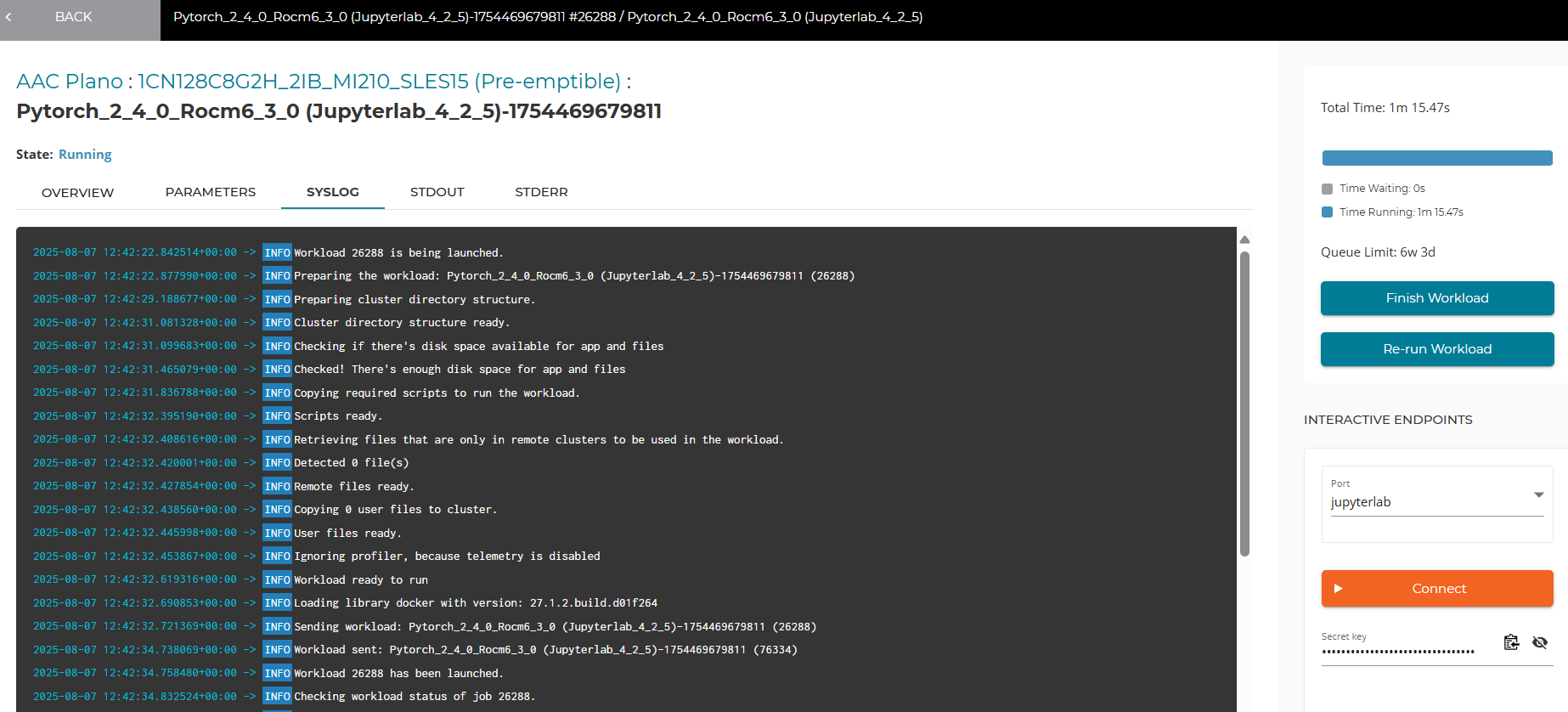This screenshot has height=712, width=1568.
Task: Click the play icon on Connect button
Action: coord(1339,588)
